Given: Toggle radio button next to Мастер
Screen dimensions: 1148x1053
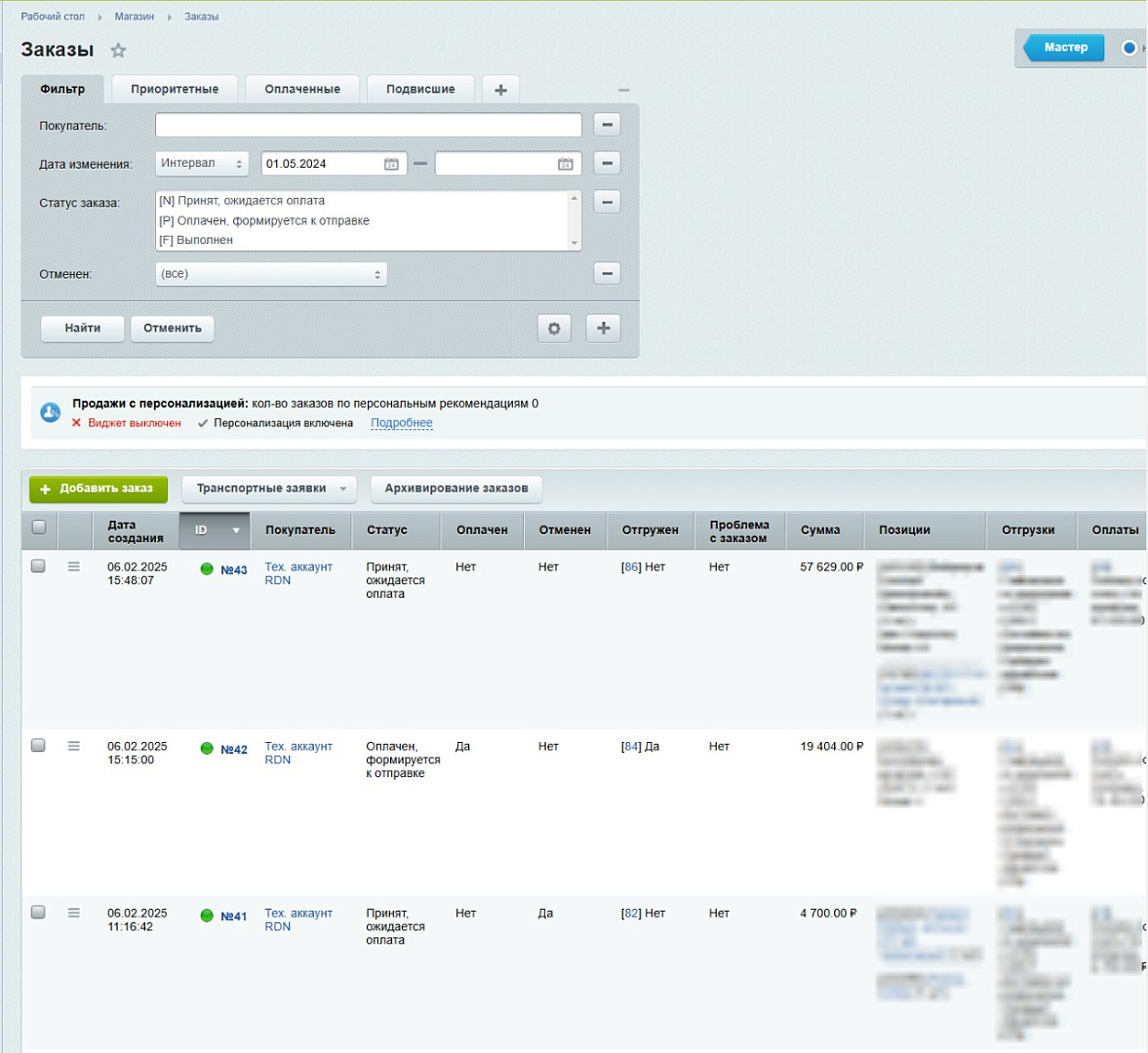Looking at the screenshot, I should coord(1128,48).
